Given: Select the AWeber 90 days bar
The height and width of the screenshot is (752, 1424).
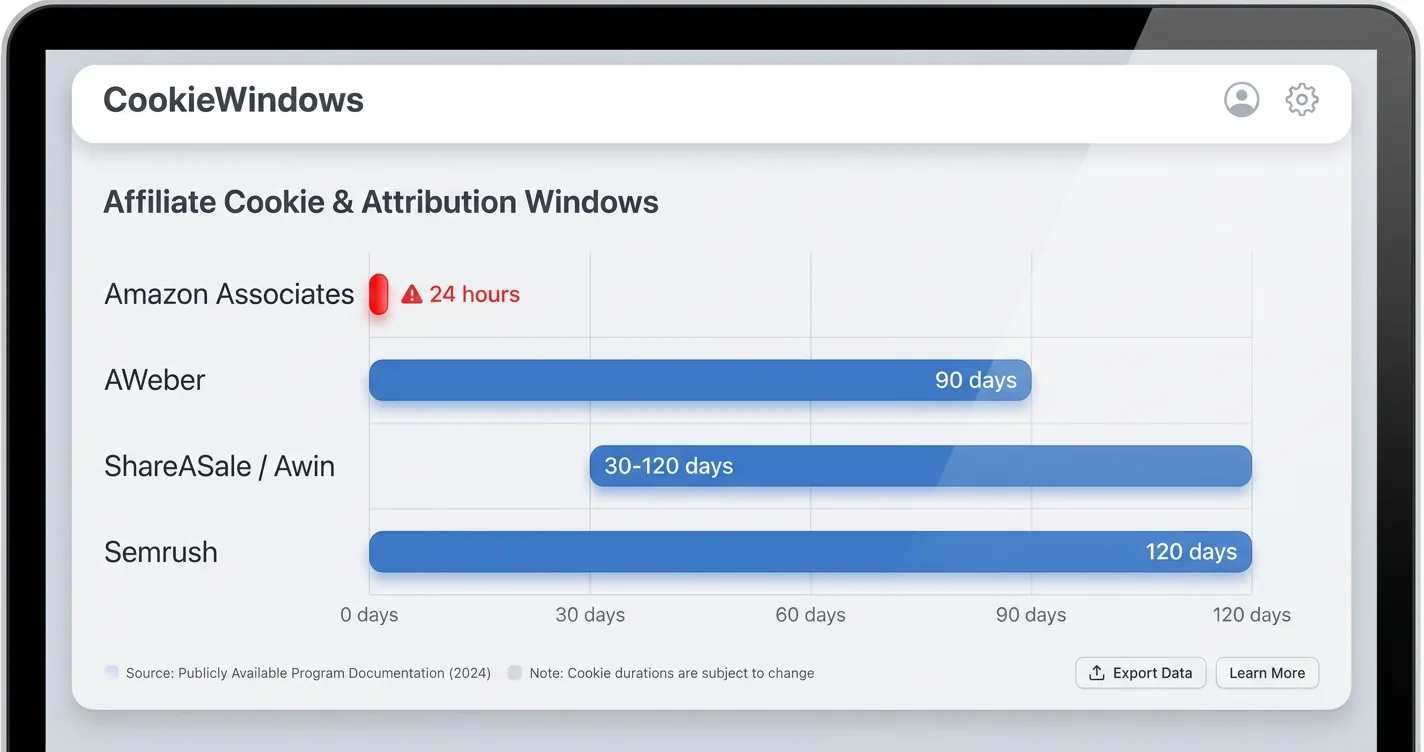Looking at the screenshot, I should 700,380.
